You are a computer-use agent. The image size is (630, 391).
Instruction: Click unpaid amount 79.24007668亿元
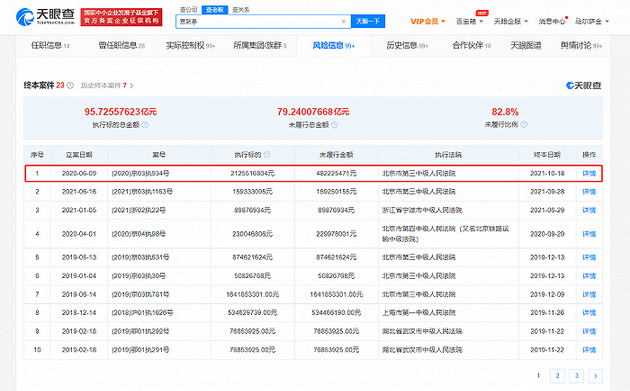313,112
